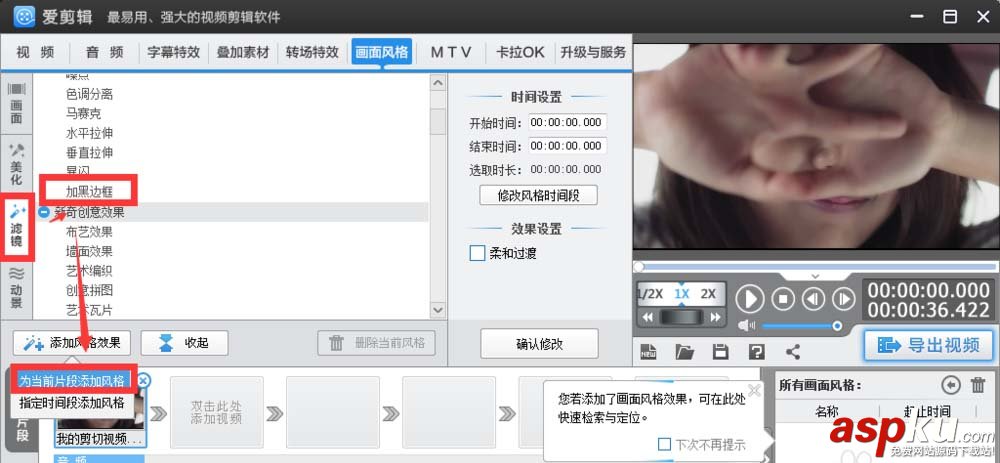
Task: Click the 导出视频 export button
Action: (x=929, y=345)
